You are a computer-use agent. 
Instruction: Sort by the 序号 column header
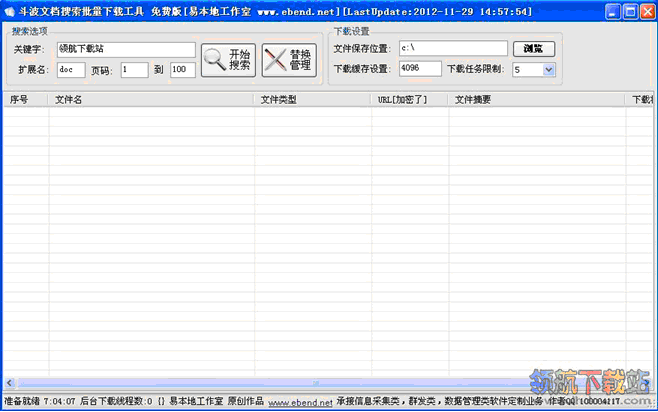pos(26,99)
